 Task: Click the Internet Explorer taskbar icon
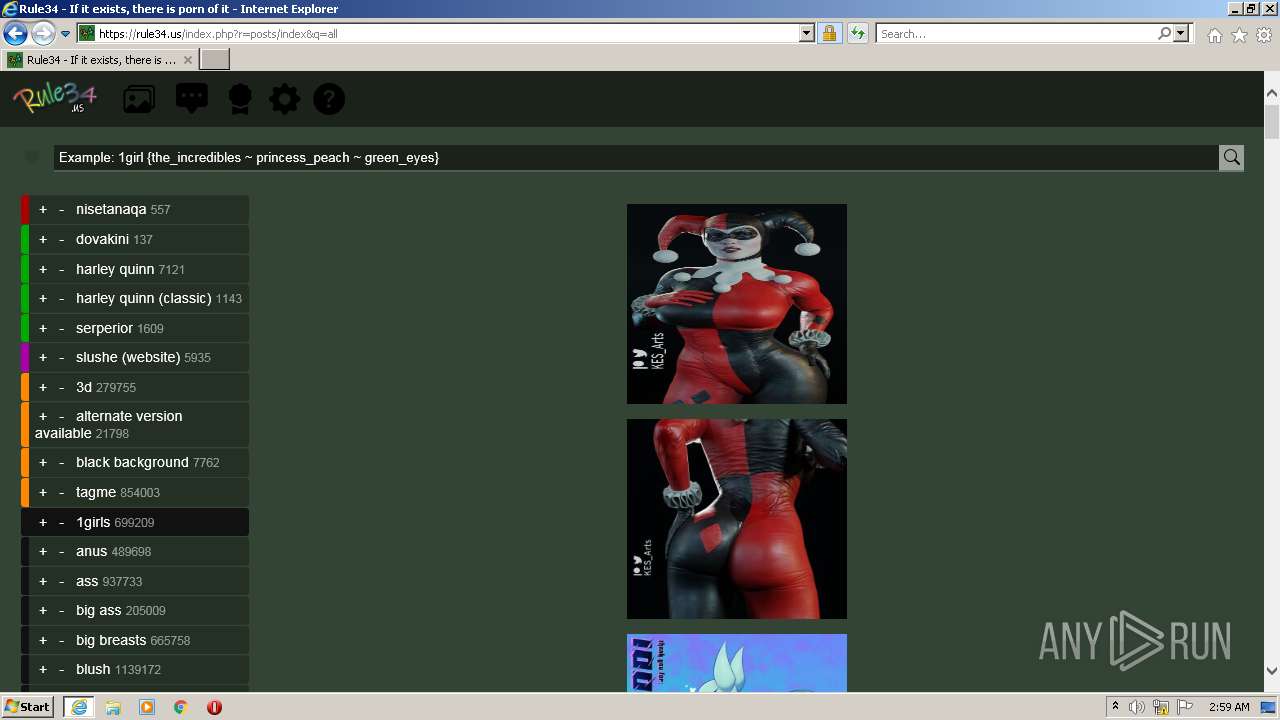[78, 707]
